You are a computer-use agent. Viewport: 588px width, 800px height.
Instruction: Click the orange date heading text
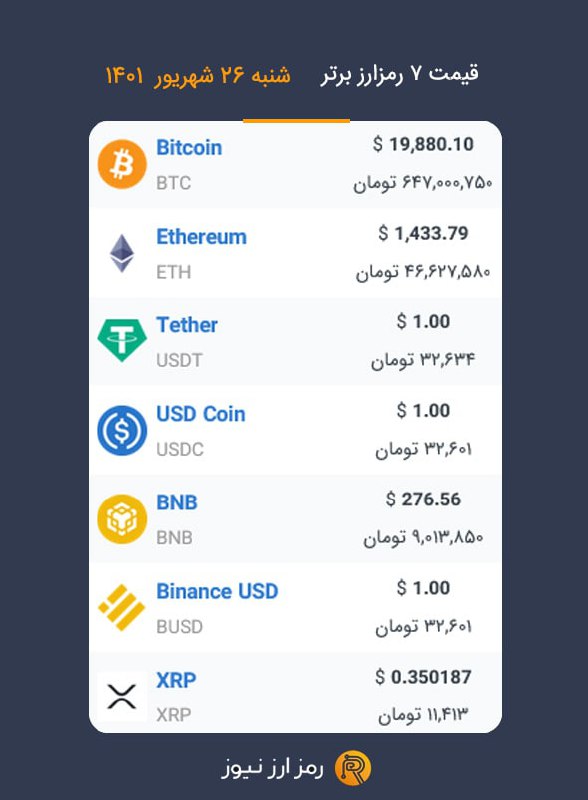point(198,76)
